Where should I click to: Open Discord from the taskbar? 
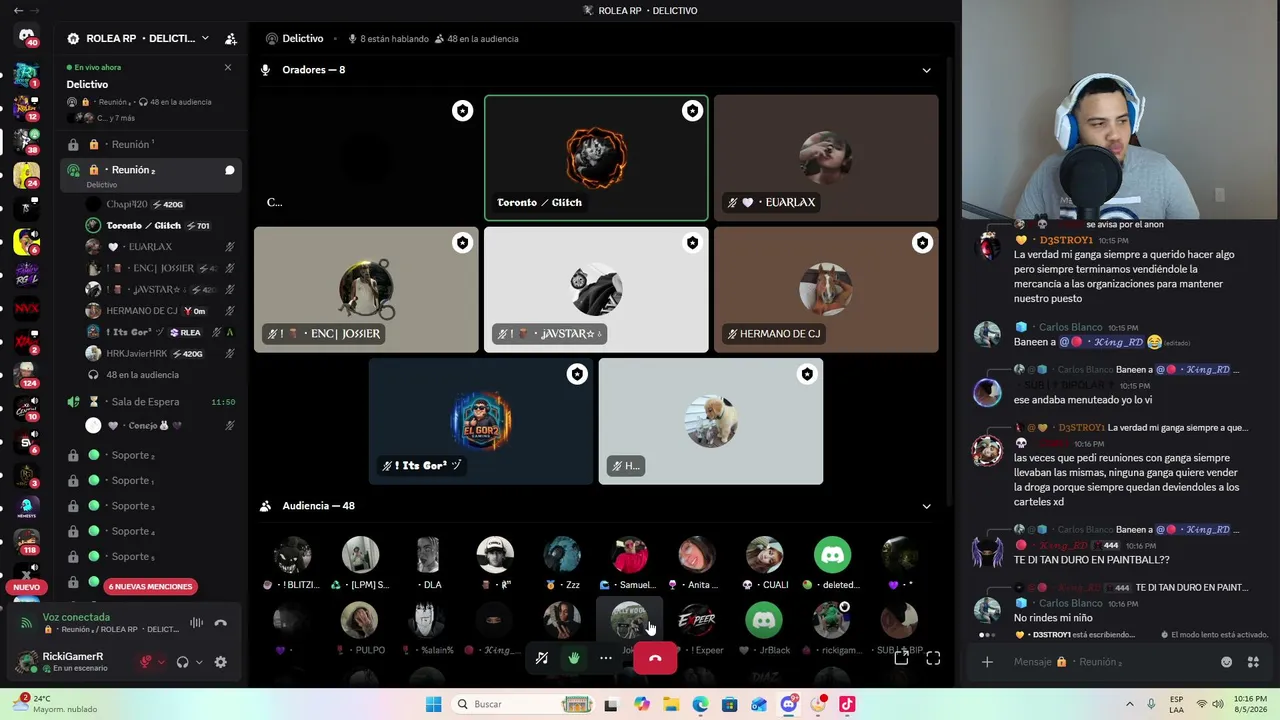789,704
